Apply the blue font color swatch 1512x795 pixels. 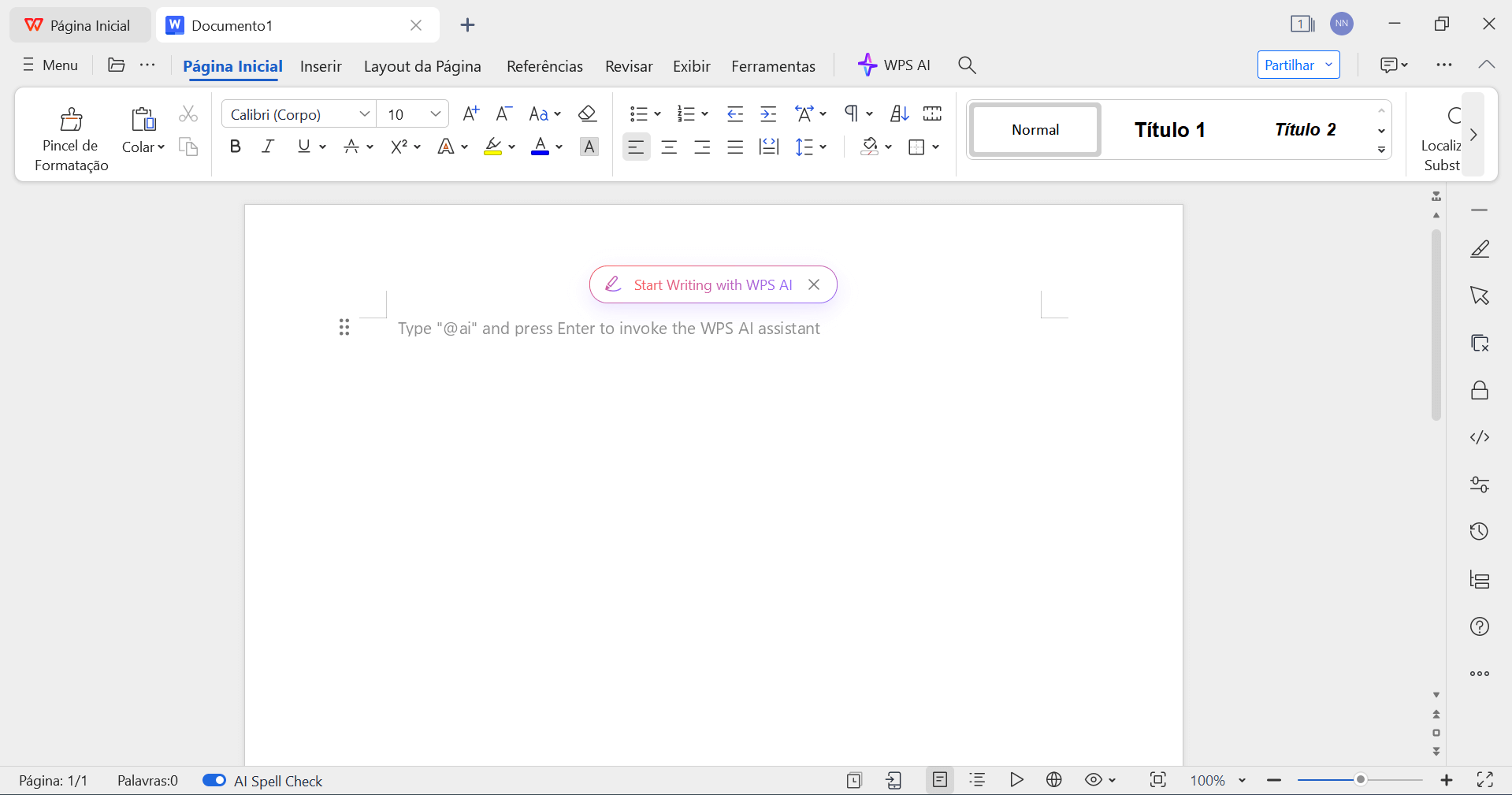pyautogui.click(x=540, y=147)
